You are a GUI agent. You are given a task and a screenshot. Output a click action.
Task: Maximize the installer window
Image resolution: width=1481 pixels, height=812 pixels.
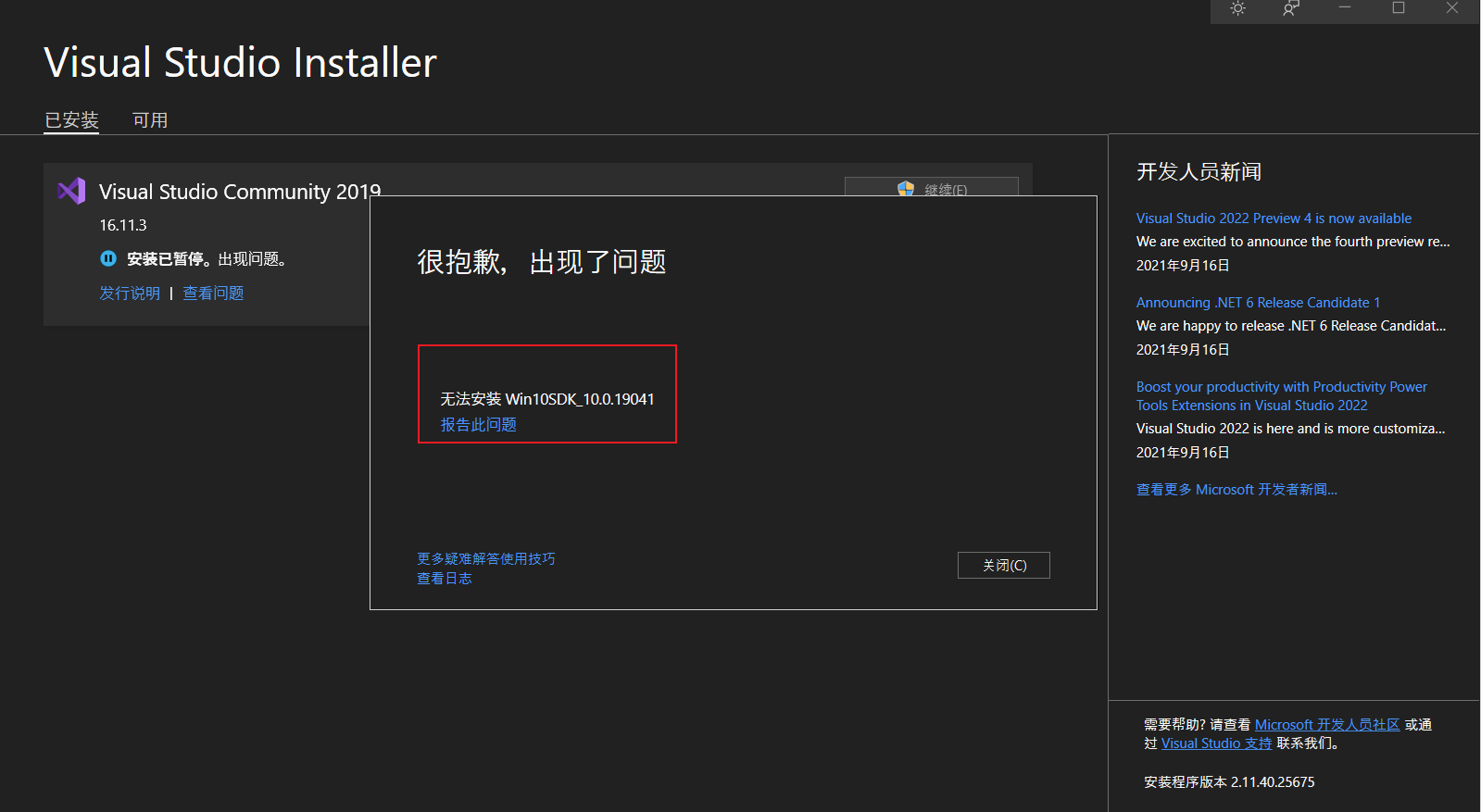tap(1399, 7)
